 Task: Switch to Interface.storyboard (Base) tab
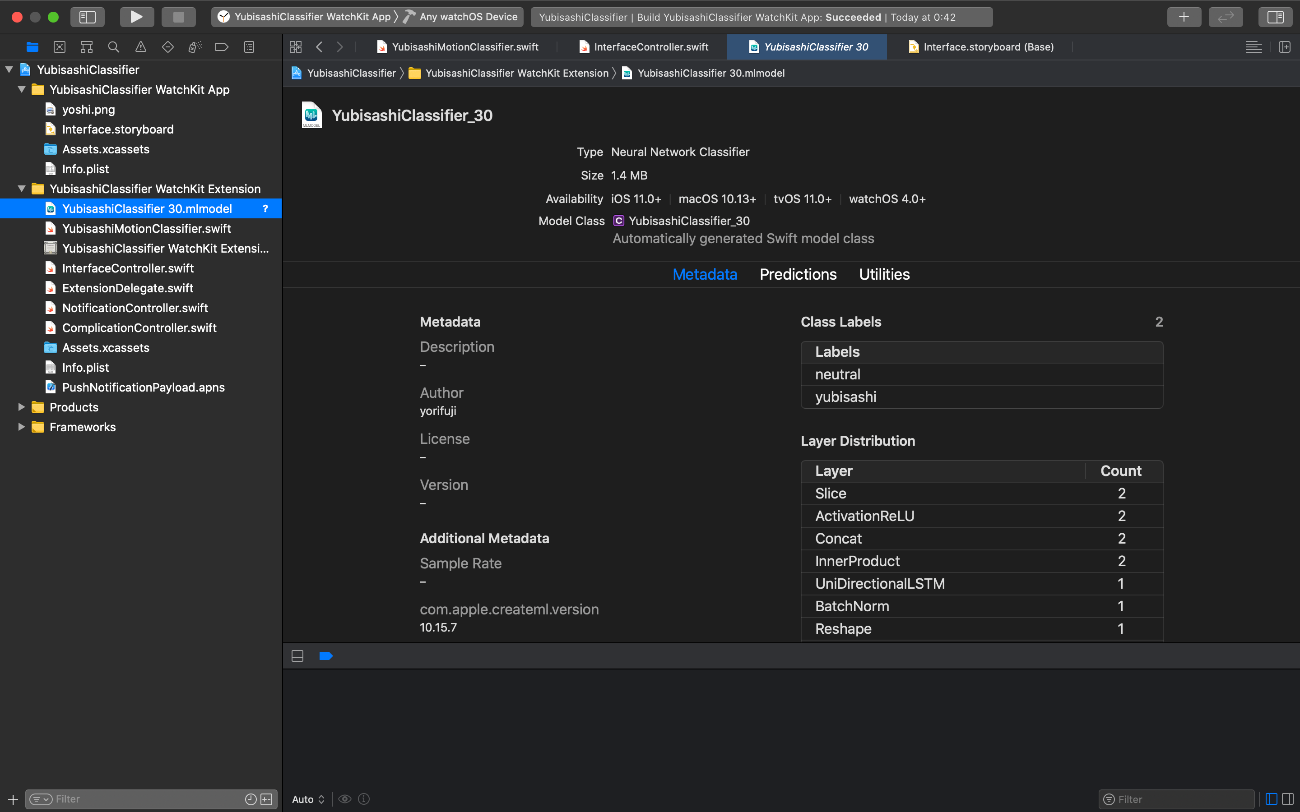coord(981,47)
